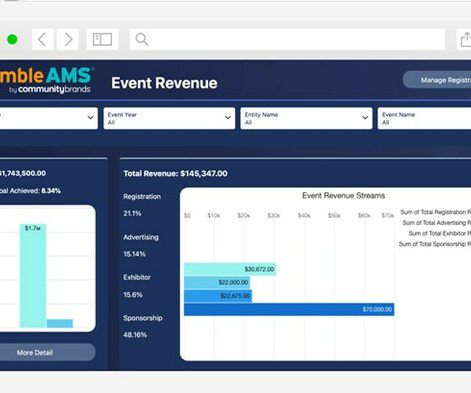Click the Event Revenue page title
Viewport: 471px width, 393px height.
164,83
